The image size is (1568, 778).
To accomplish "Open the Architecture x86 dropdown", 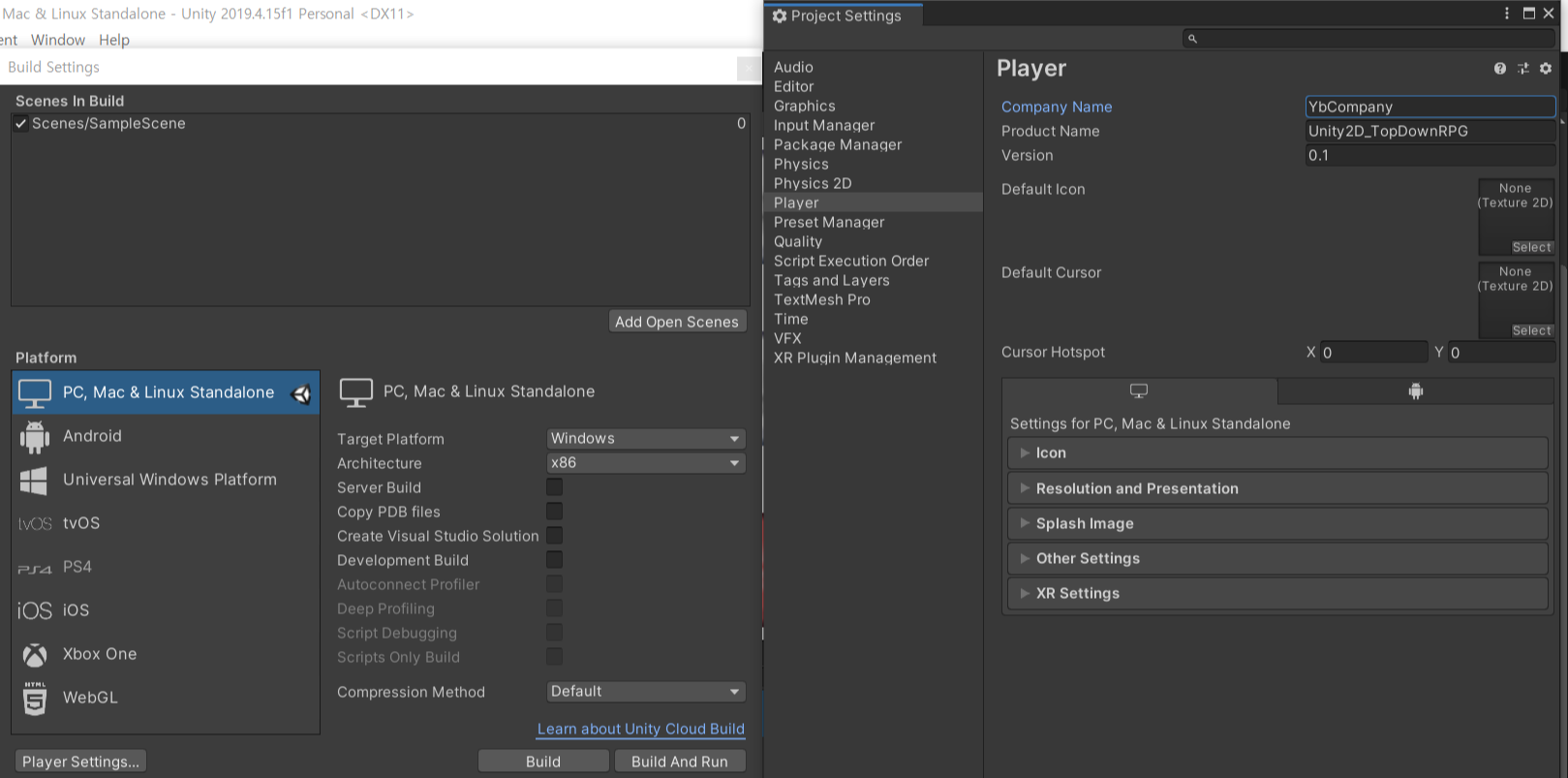I will coord(646,463).
